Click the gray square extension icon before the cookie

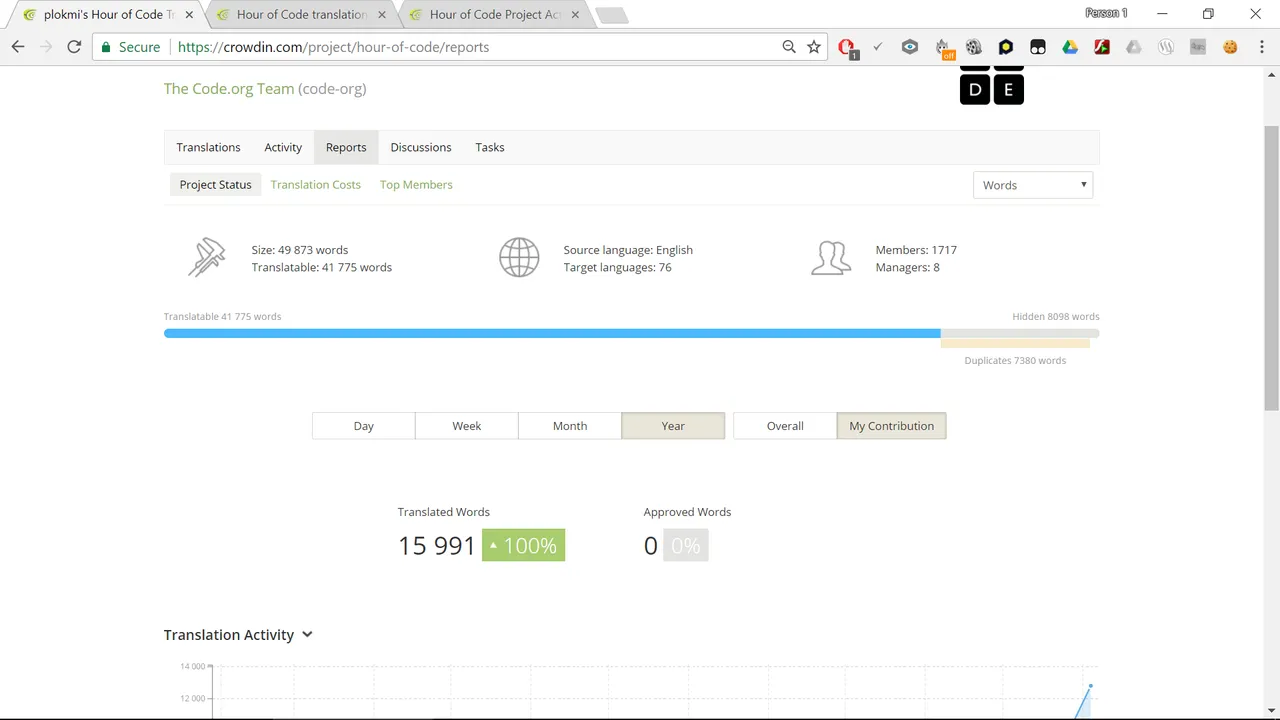(1198, 47)
